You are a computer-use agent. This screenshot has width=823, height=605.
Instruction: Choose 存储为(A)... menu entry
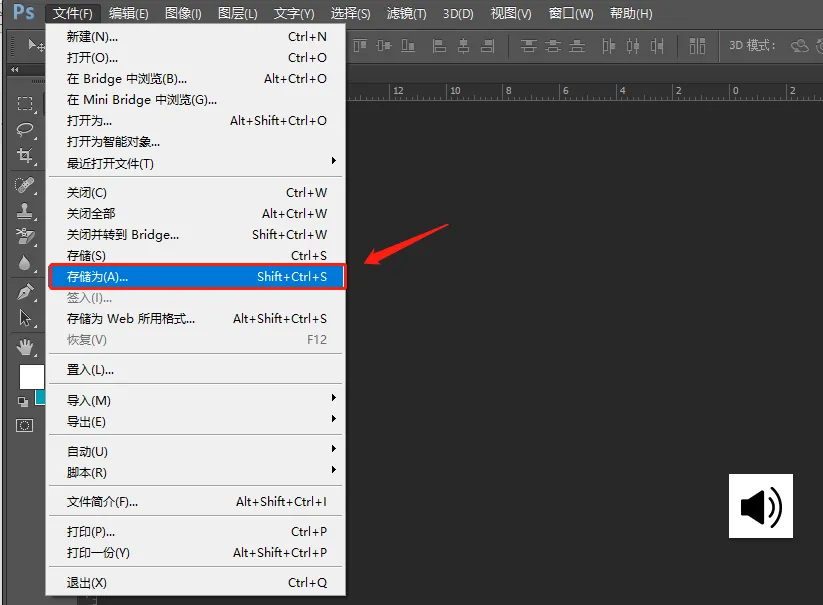coord(196,277)
